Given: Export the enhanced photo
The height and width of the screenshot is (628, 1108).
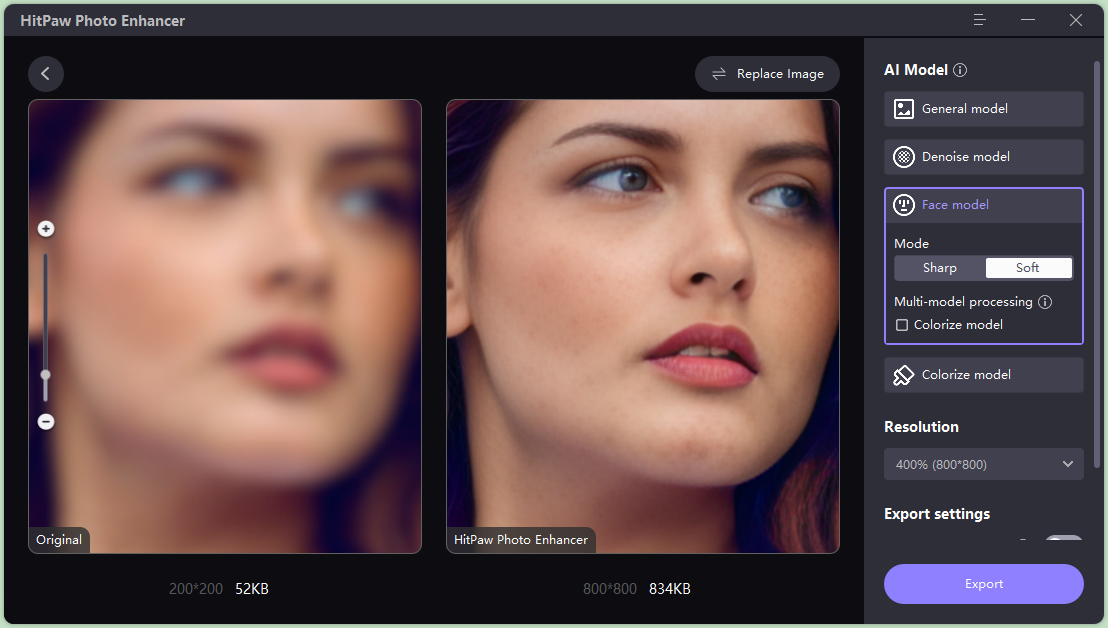Looking at the screenshot, I should 984,583.
